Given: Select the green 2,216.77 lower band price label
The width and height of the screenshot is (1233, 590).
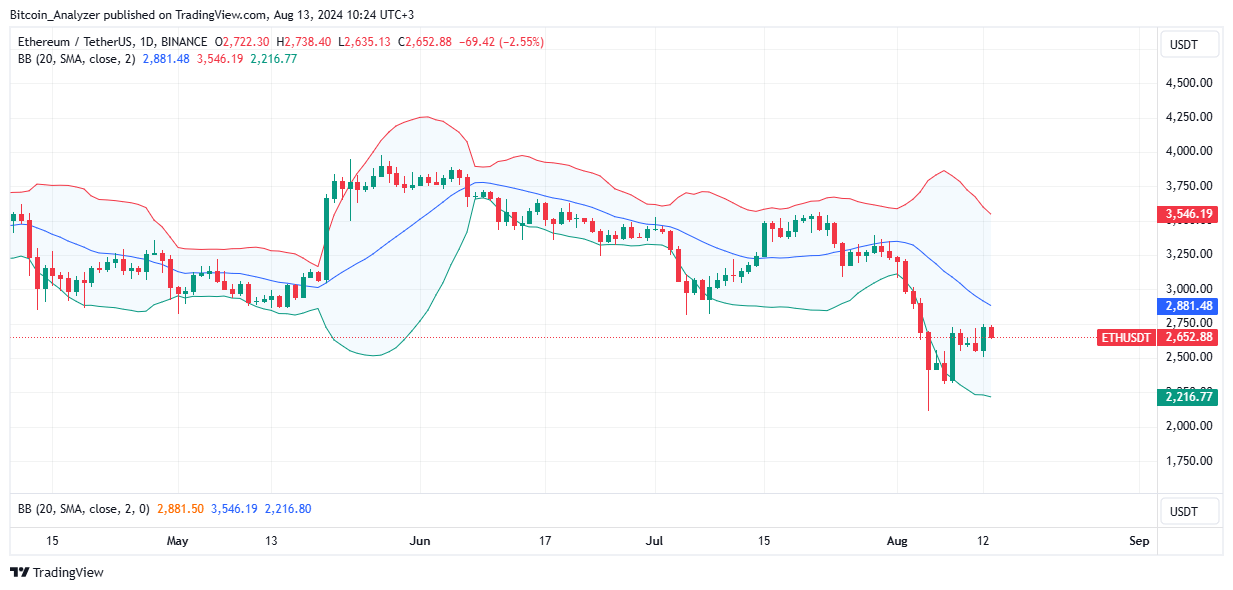Looking at the screenshot, I should (x=1187, y=398).
